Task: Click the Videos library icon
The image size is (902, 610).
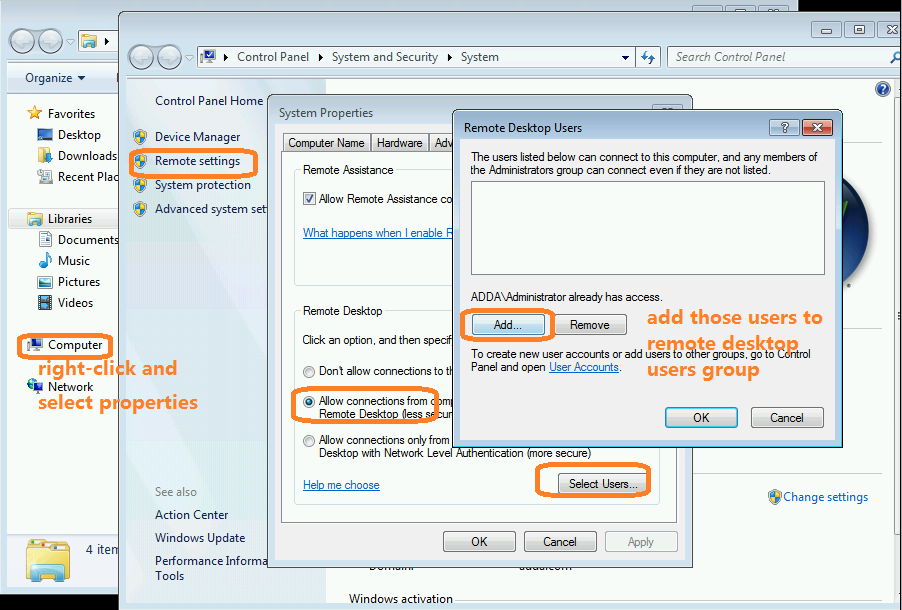Action: click(45, 303)
